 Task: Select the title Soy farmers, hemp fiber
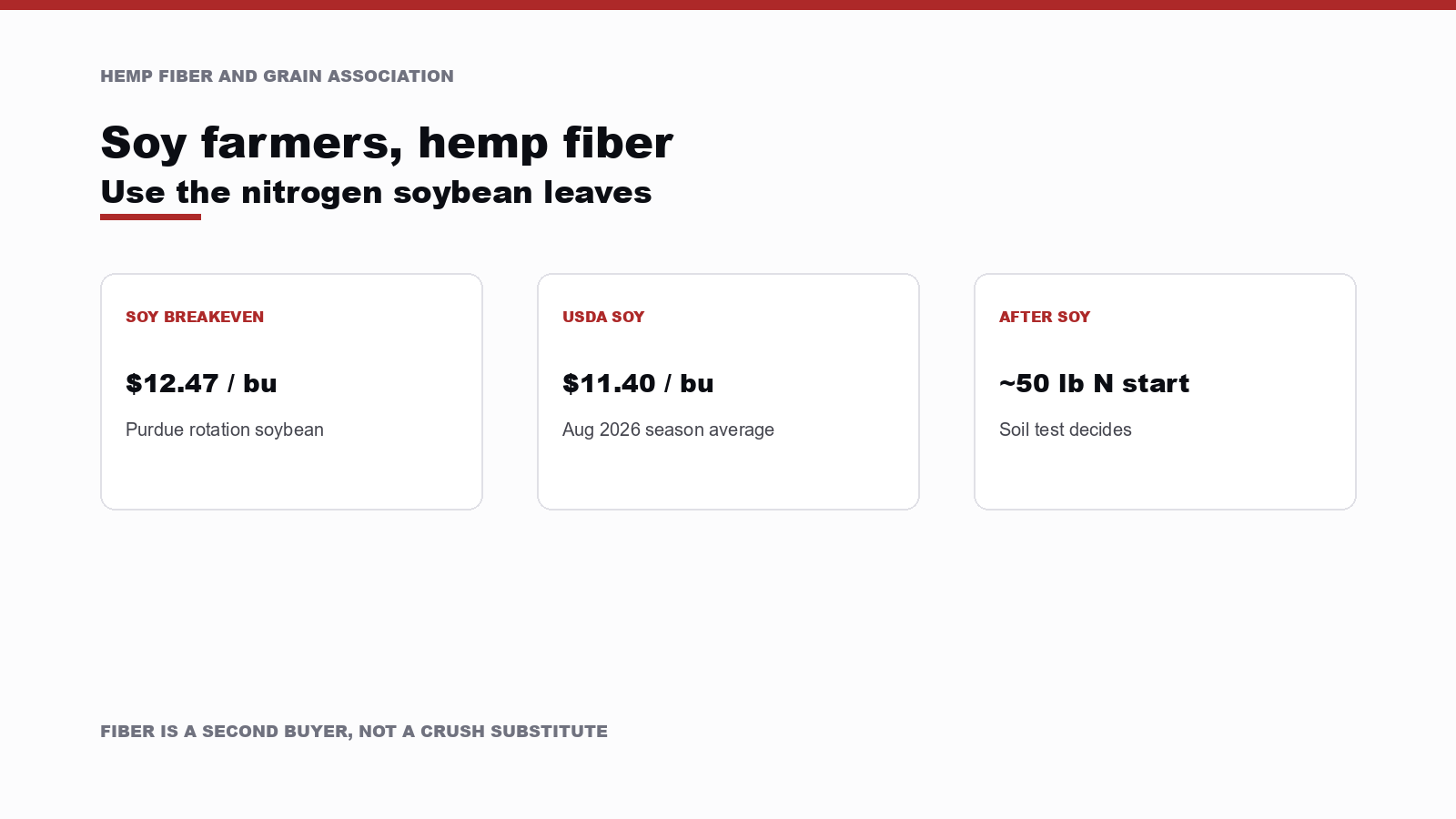[387, 143]
